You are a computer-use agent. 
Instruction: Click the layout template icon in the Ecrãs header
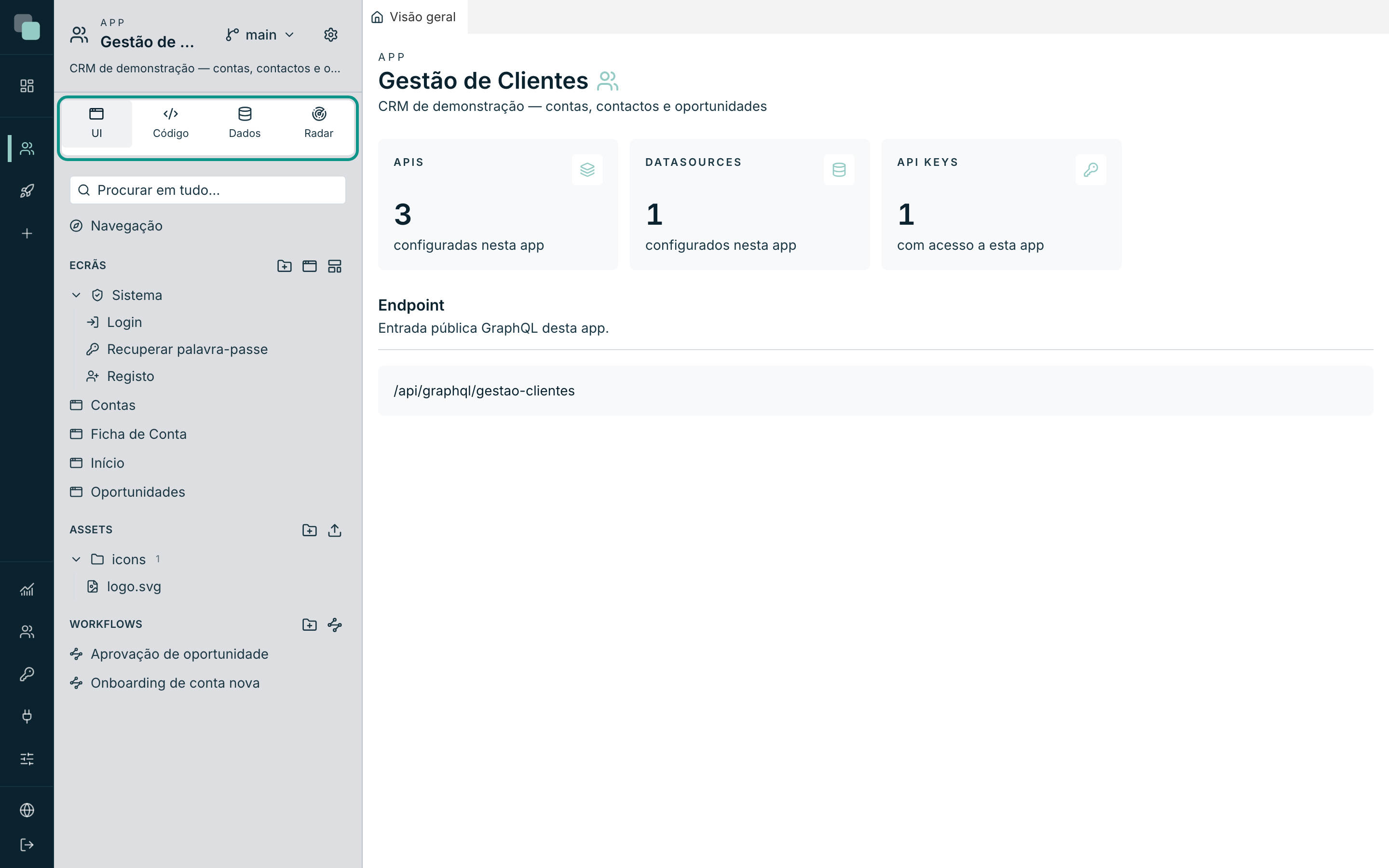click(x=335, y=266)
